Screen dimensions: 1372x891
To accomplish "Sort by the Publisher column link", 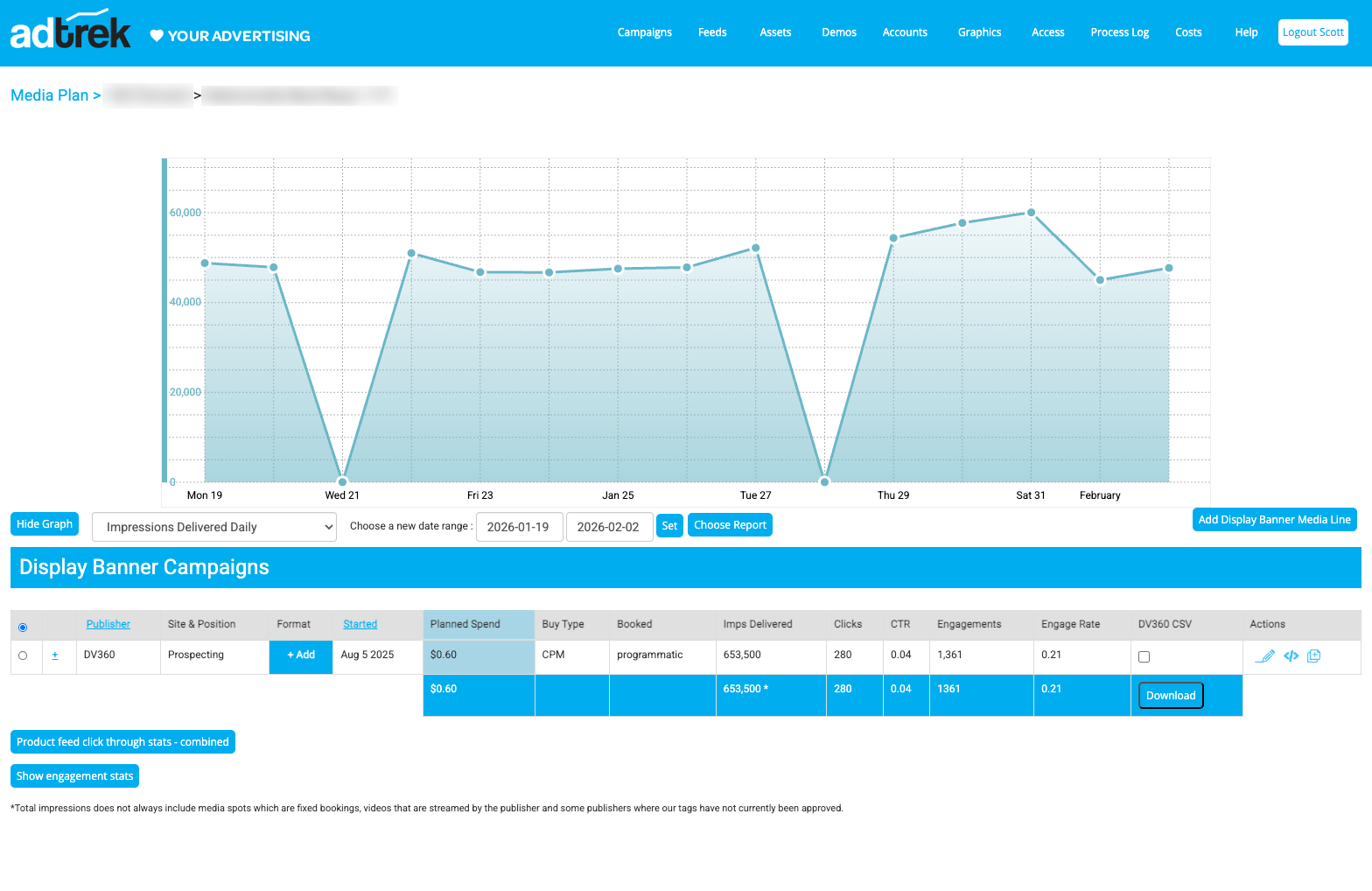I will pyautogui.click(x=108, y=624).
